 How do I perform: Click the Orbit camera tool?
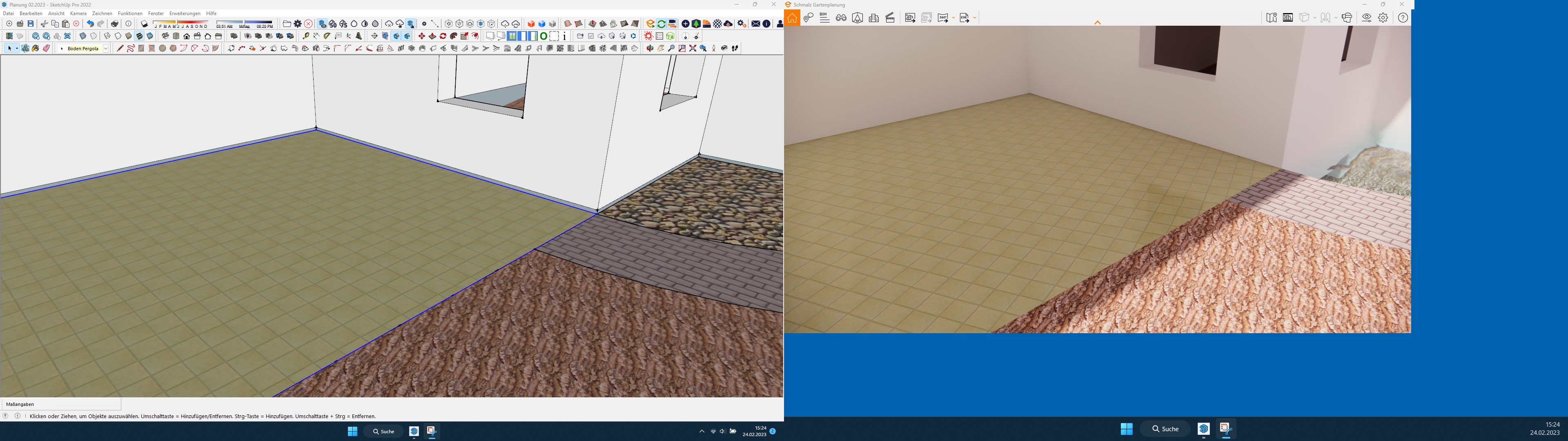[650, 48]
